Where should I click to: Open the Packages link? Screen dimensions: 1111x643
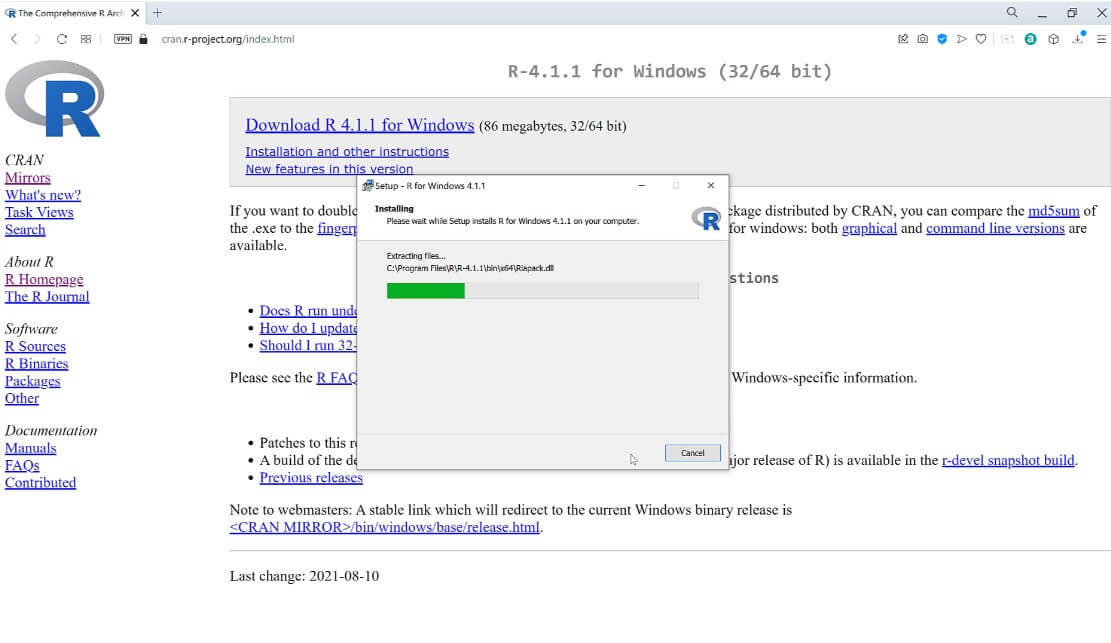[x=33, y=381]
